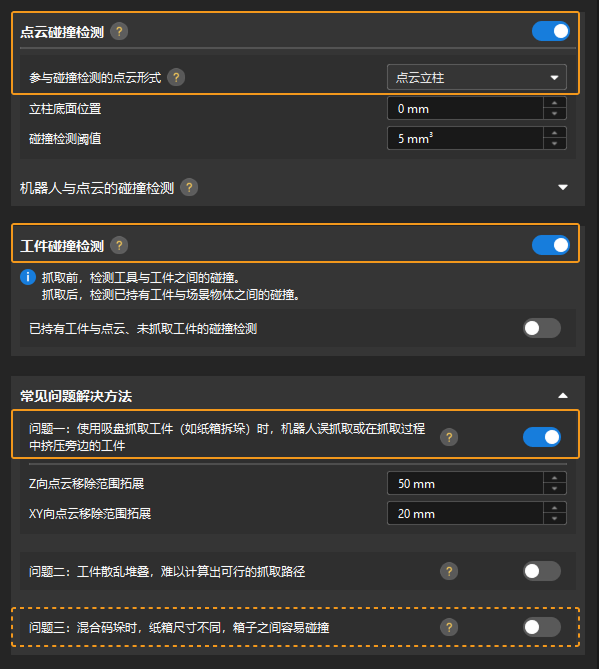Decrease XY向点云移除范围拓展 with down arrow
Image resolution: width=599 pixels, height=669 pixels.
click(x=555, y=519)
